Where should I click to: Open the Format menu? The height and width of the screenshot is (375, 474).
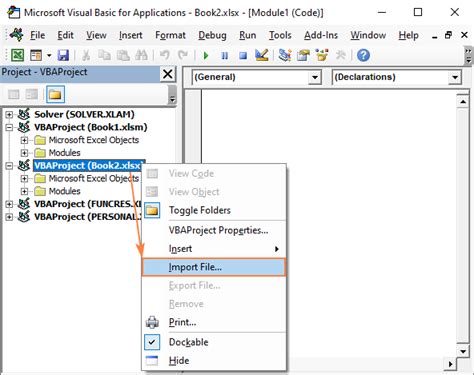170,35
